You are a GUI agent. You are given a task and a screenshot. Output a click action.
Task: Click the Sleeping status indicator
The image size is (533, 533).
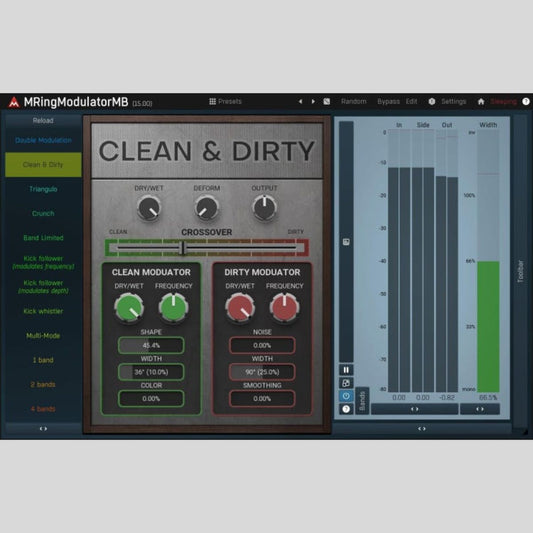(503, 101)
